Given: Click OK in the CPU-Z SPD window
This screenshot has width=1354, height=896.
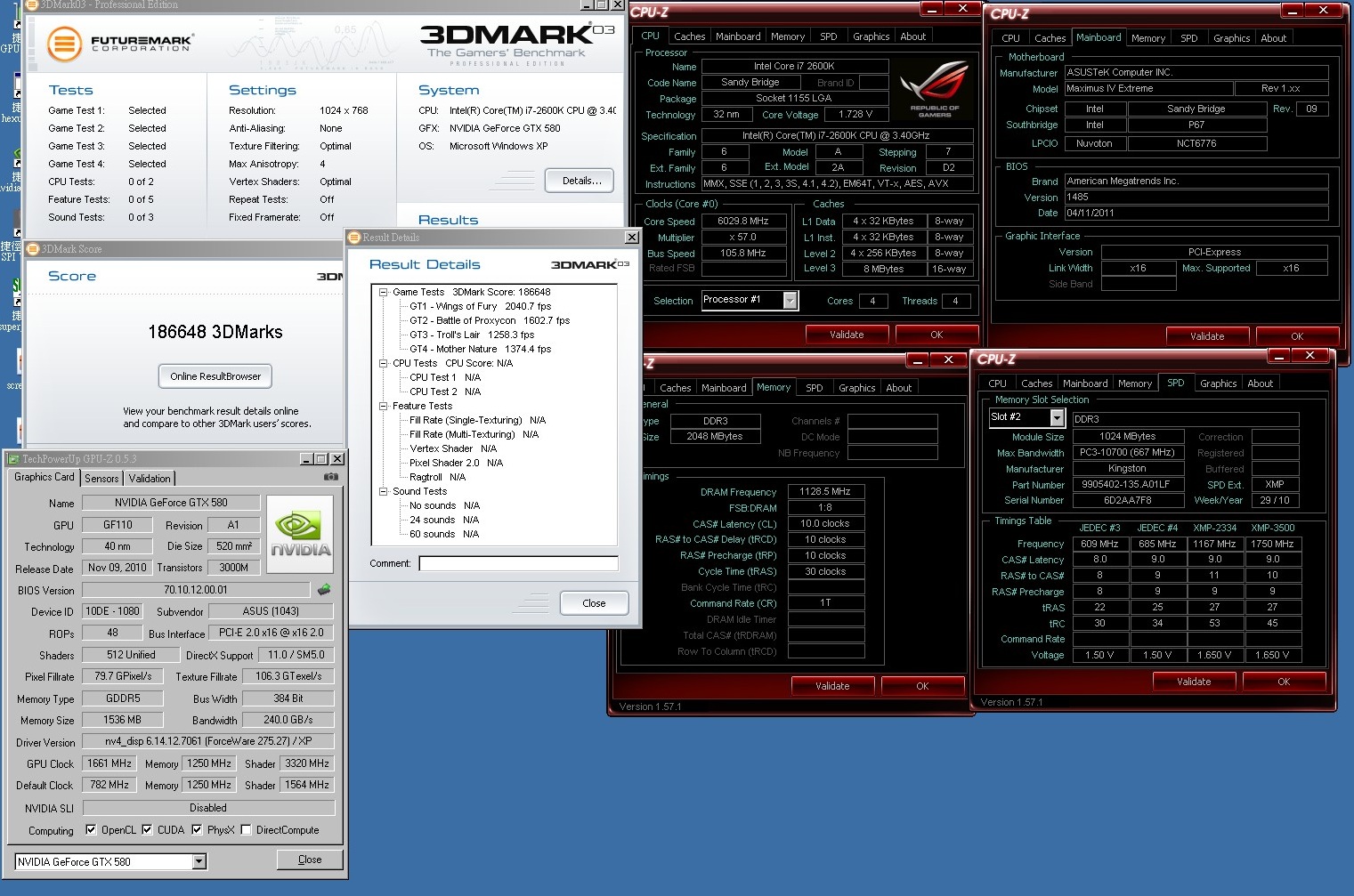Looking at the screenshot, I should point(1284,682).
